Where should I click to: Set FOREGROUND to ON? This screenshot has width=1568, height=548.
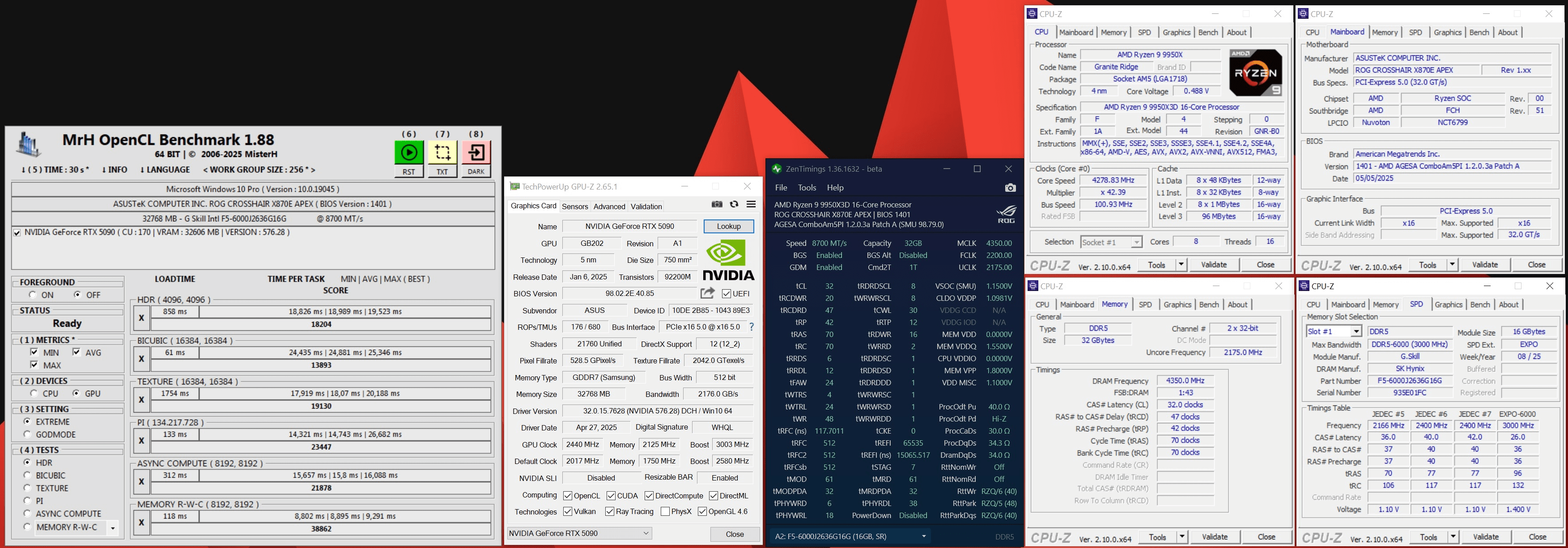[x=32, y=295]
